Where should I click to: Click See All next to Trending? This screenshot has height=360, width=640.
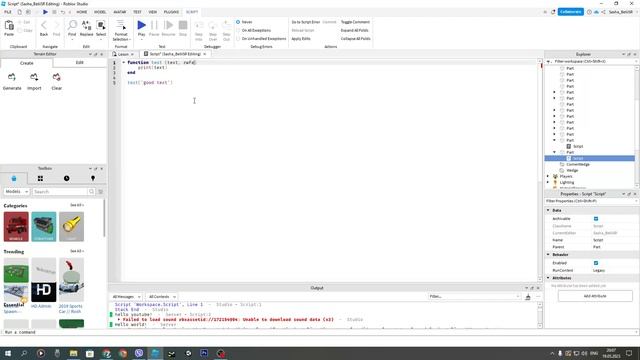point(76,251)
